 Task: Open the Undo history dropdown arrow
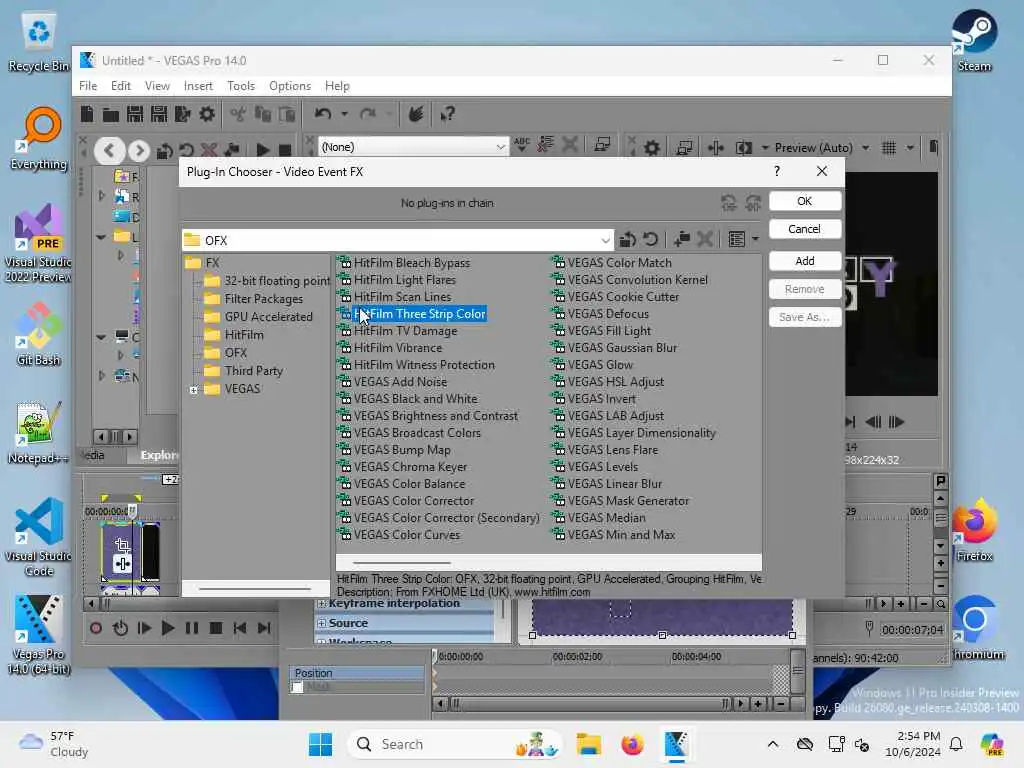[x=344, y=114]
